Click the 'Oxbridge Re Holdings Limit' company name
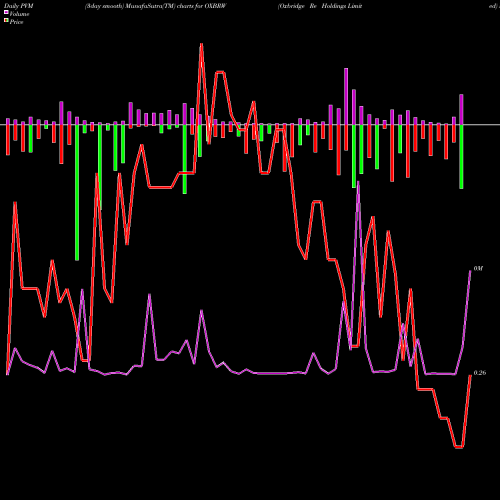The height and width of the screenshot is (500, 500). pyautogui.click(x=320, y=6)
